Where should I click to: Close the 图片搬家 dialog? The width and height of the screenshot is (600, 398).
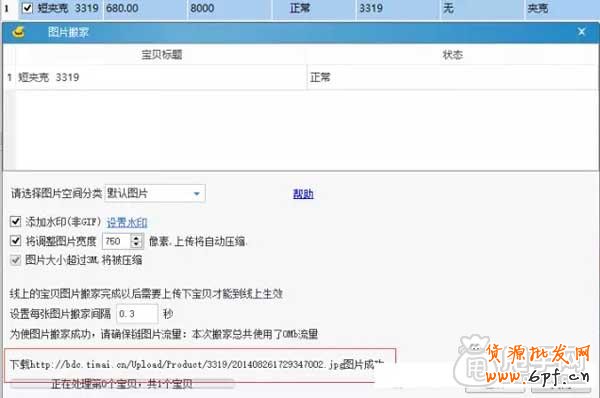[x=581, y=32]
